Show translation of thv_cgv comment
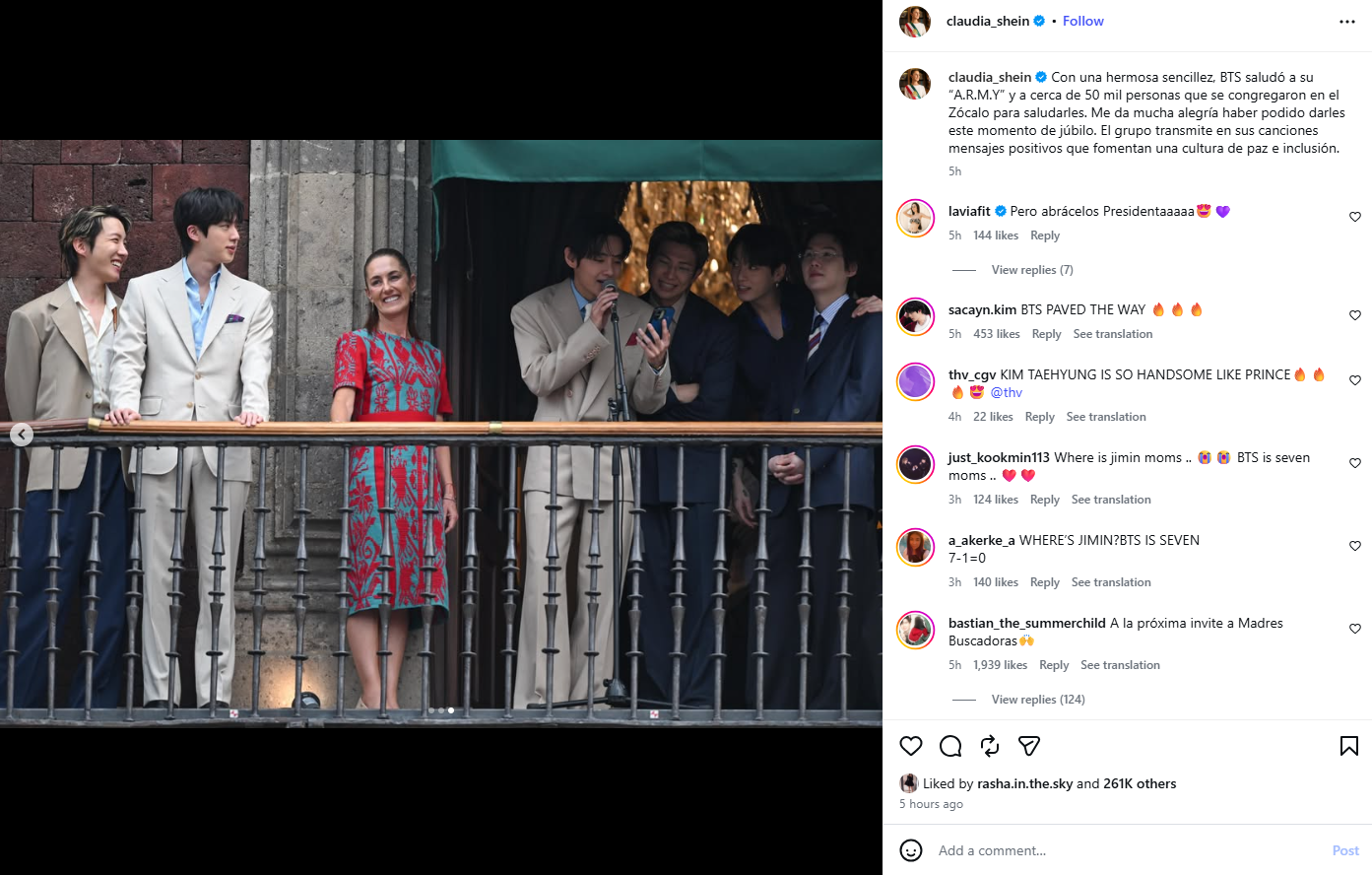Viewport: 1372px width, 875px height. click(x=1106, y=417)
